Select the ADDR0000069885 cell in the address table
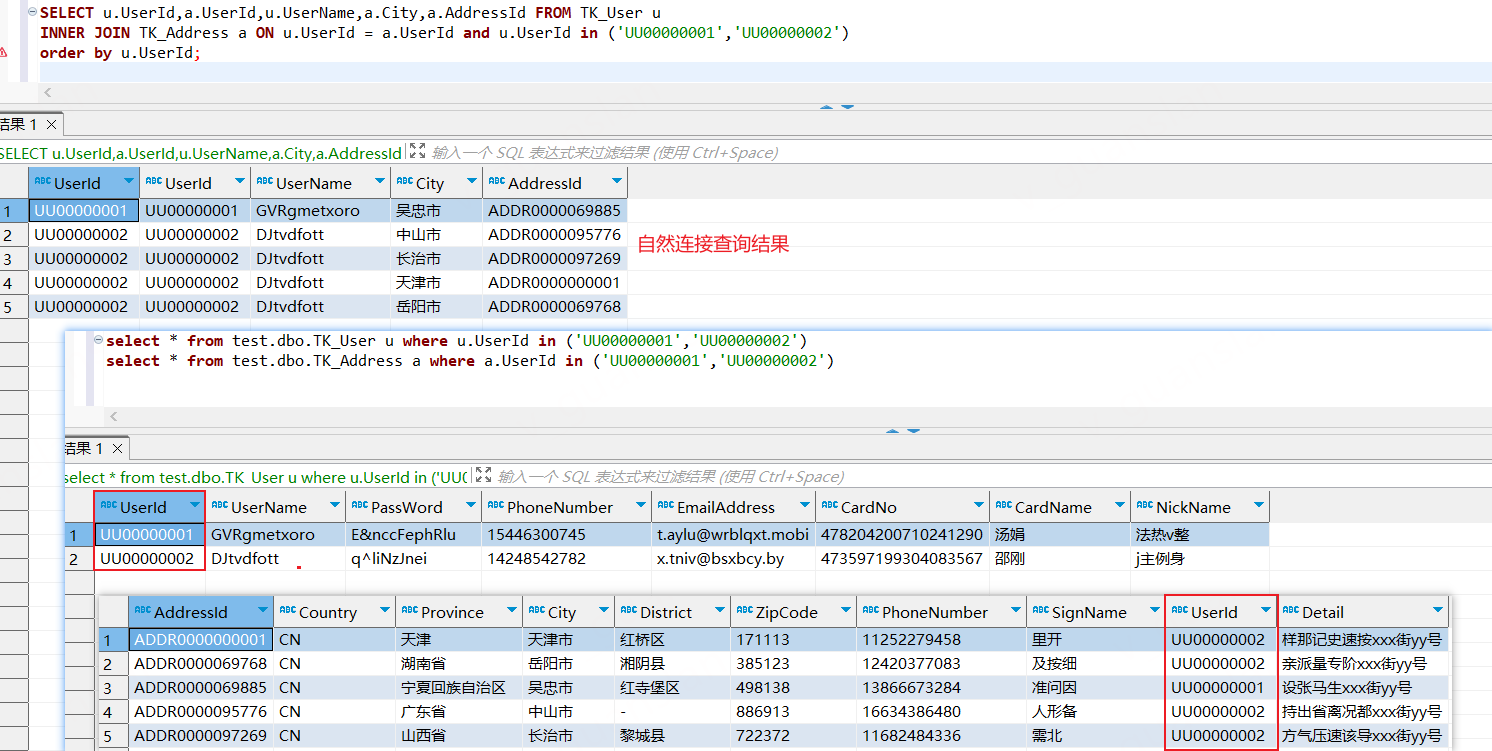 (x=200, y=688)
